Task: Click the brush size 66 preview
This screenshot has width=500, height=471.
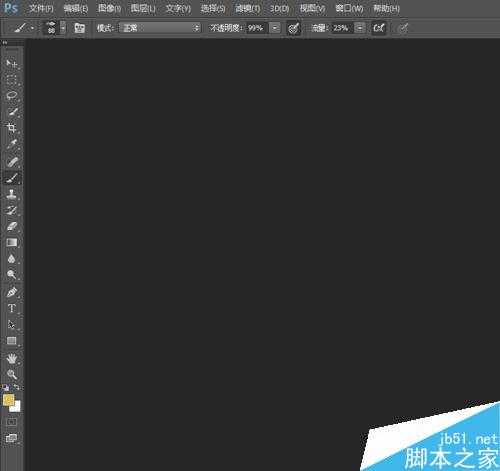Action: (x=51, y=28)
